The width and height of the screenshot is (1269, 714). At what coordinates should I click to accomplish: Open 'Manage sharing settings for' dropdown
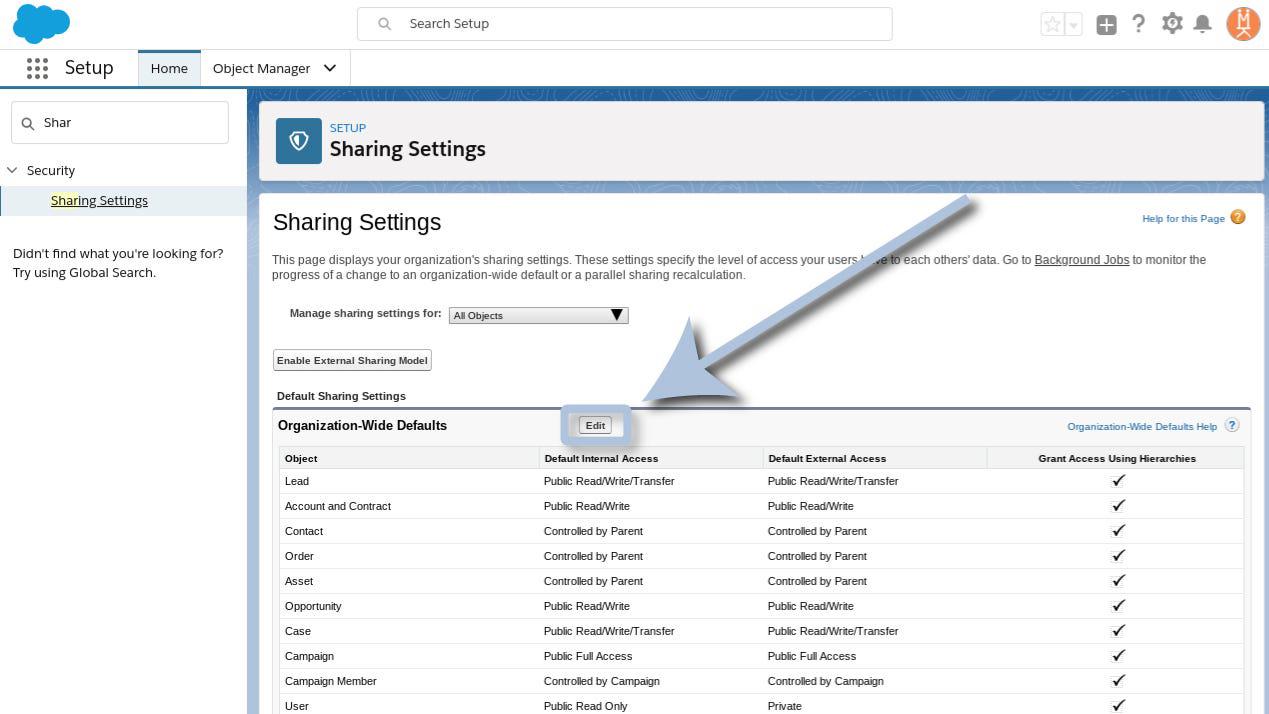[x=538, y=315]
